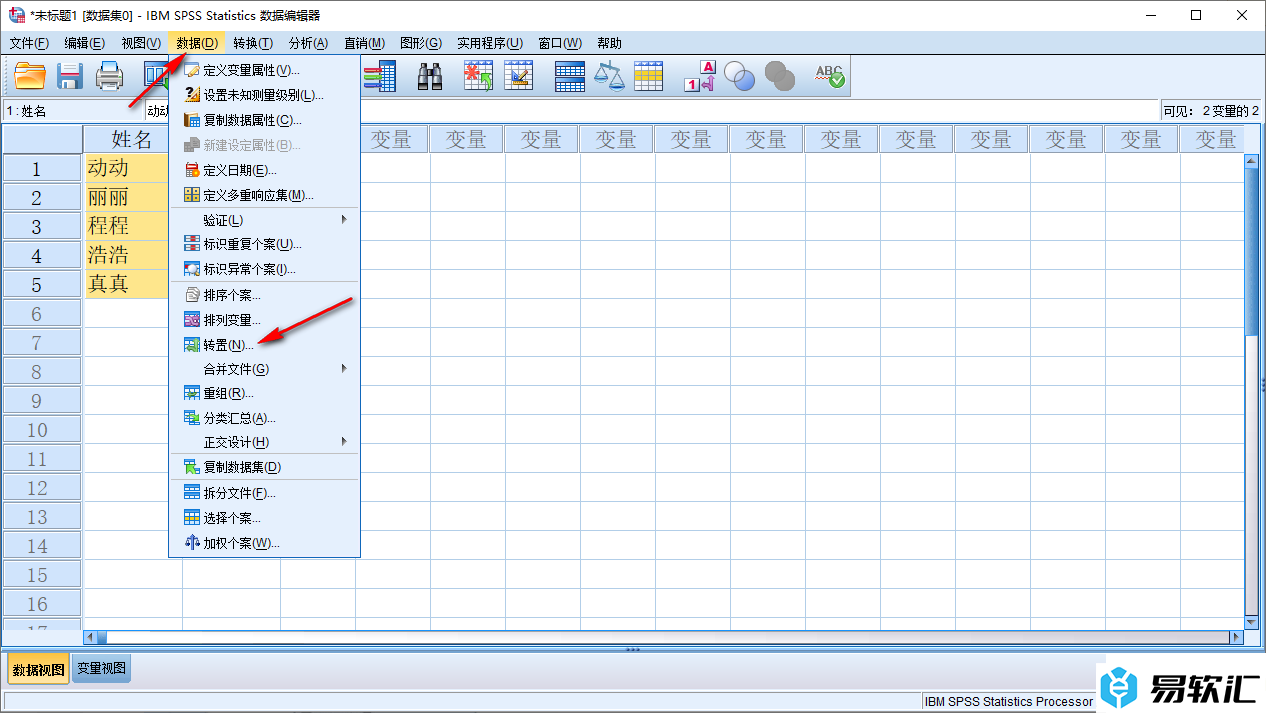Switch to the 数据视图 tab
Image resolution: width=1266 pixels, height=713 pixels.
(x=38, y=669)
